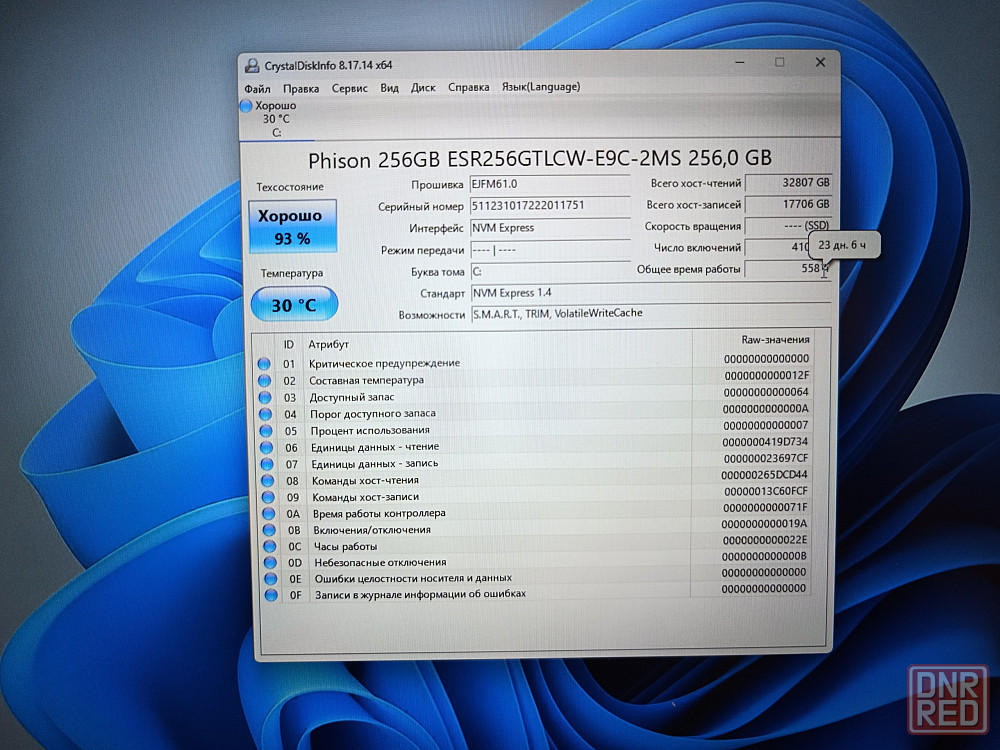Image resolution: width=1000 pixels, height=750 pixels.
Task: Click the disk title Phison 256GB ESR256GTLCW-E9C-2MS
Action: coord(540,159)
